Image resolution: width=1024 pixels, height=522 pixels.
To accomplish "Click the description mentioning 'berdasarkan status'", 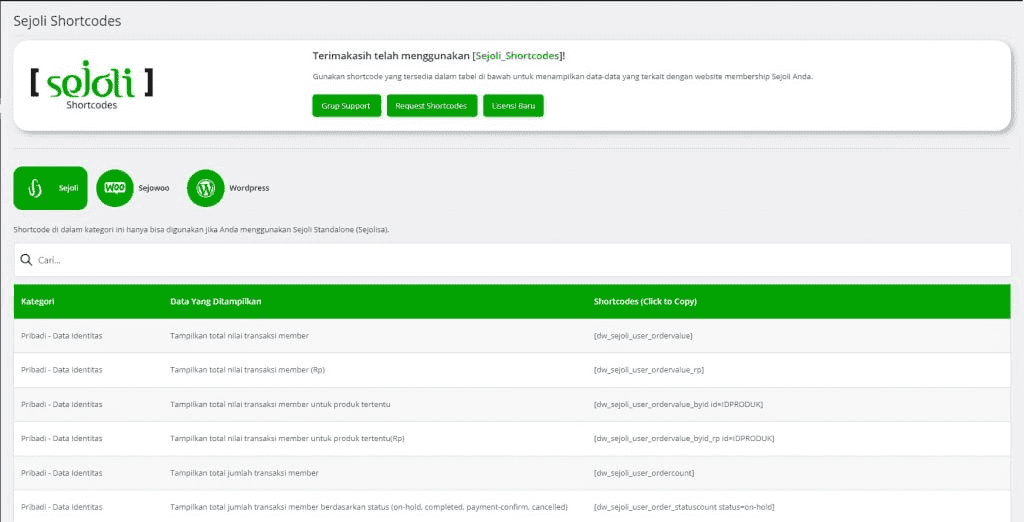I will coord(368,507).
